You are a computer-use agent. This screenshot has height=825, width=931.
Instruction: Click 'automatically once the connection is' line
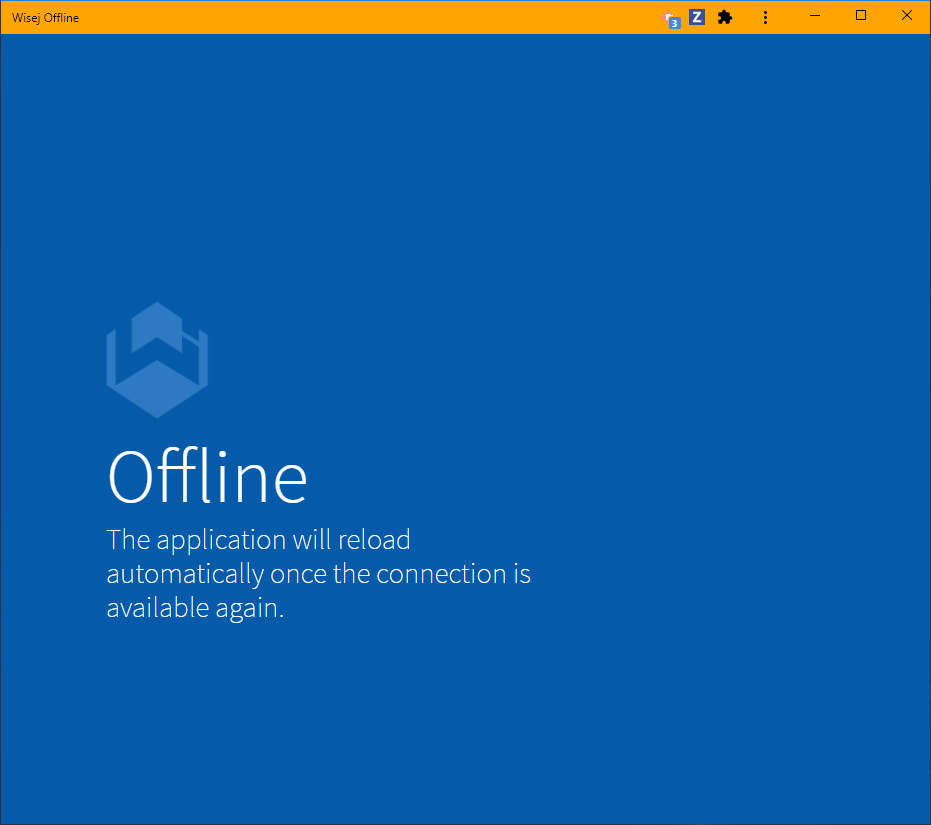click(318, 574)
